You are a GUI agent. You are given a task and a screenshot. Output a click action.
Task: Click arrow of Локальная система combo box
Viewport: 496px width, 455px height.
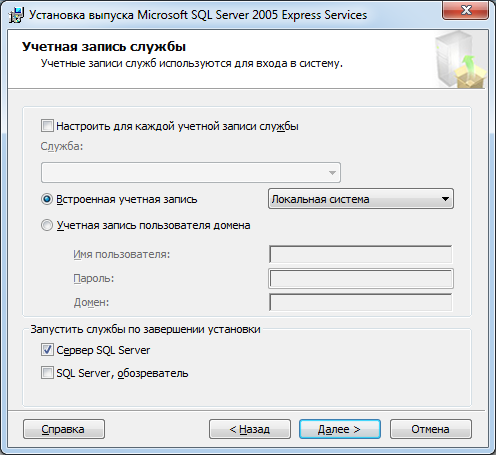(x=445, y=199)
